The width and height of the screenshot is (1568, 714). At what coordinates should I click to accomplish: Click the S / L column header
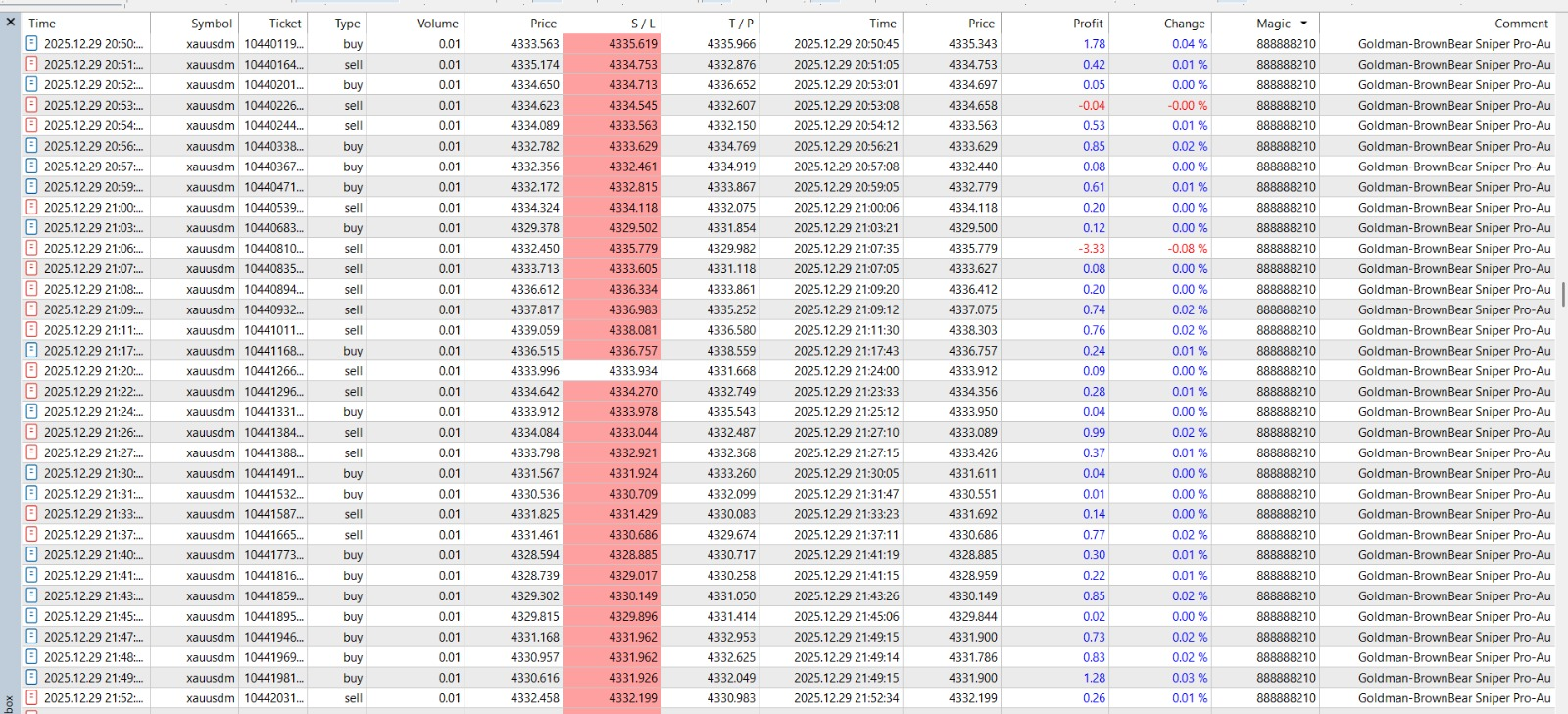point(643,24)
